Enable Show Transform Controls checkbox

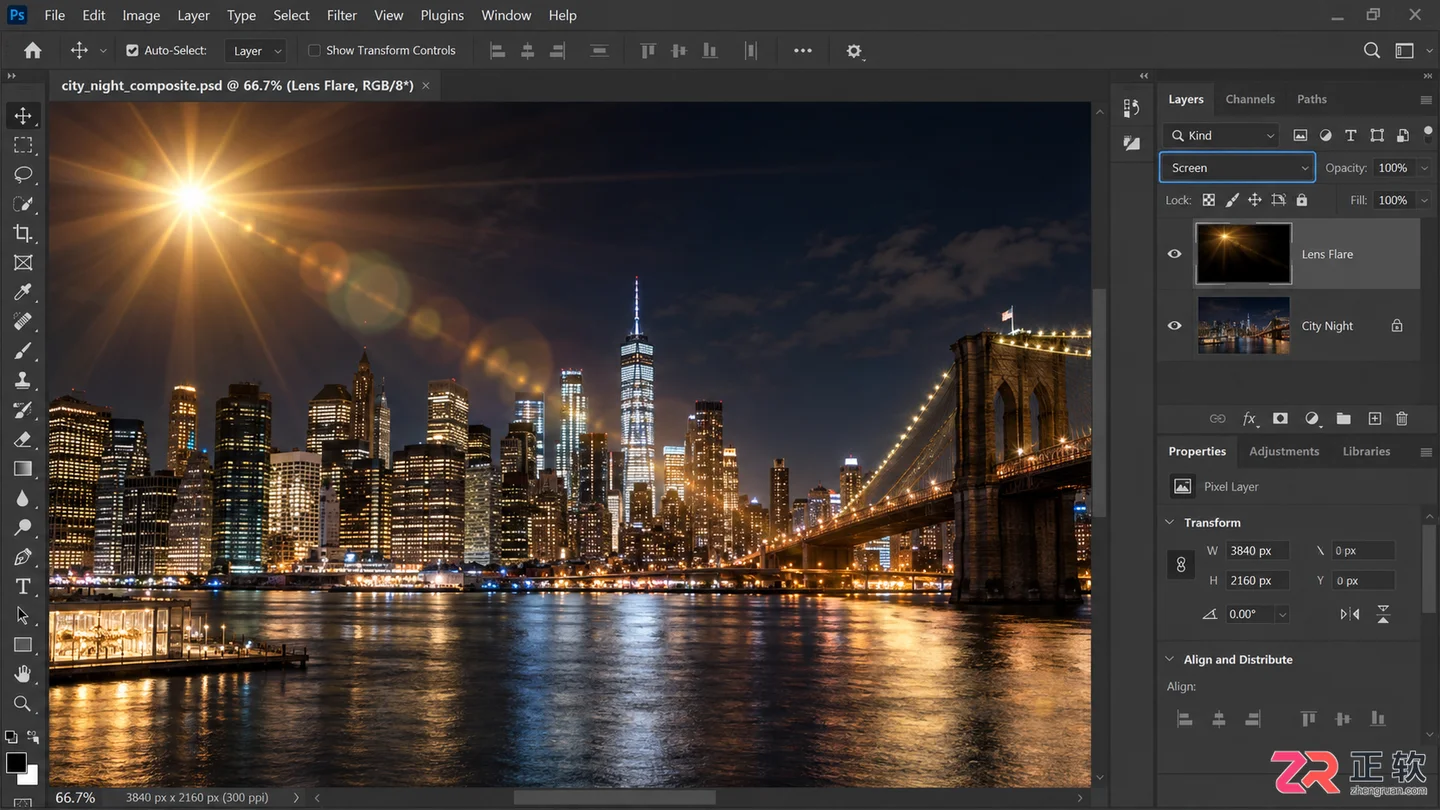(314, 50)
